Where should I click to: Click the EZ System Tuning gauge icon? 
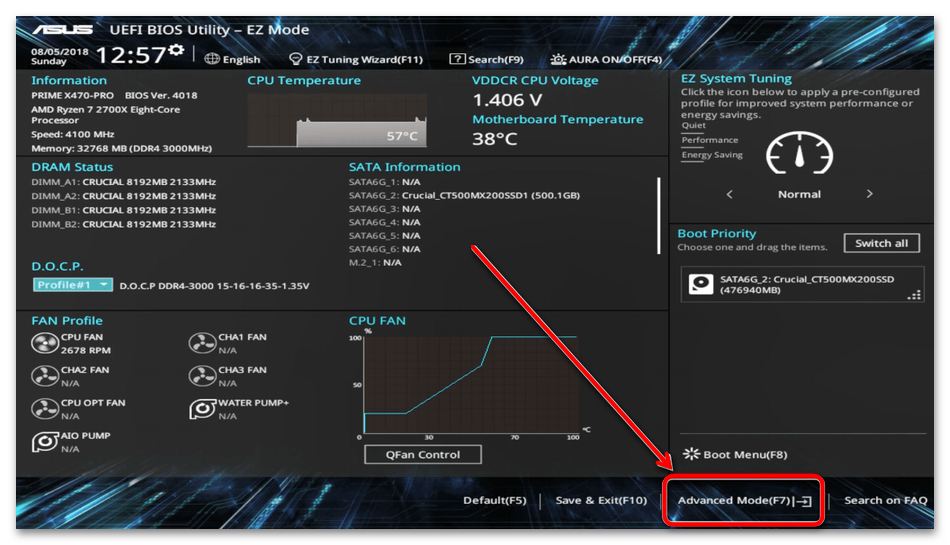799,153
